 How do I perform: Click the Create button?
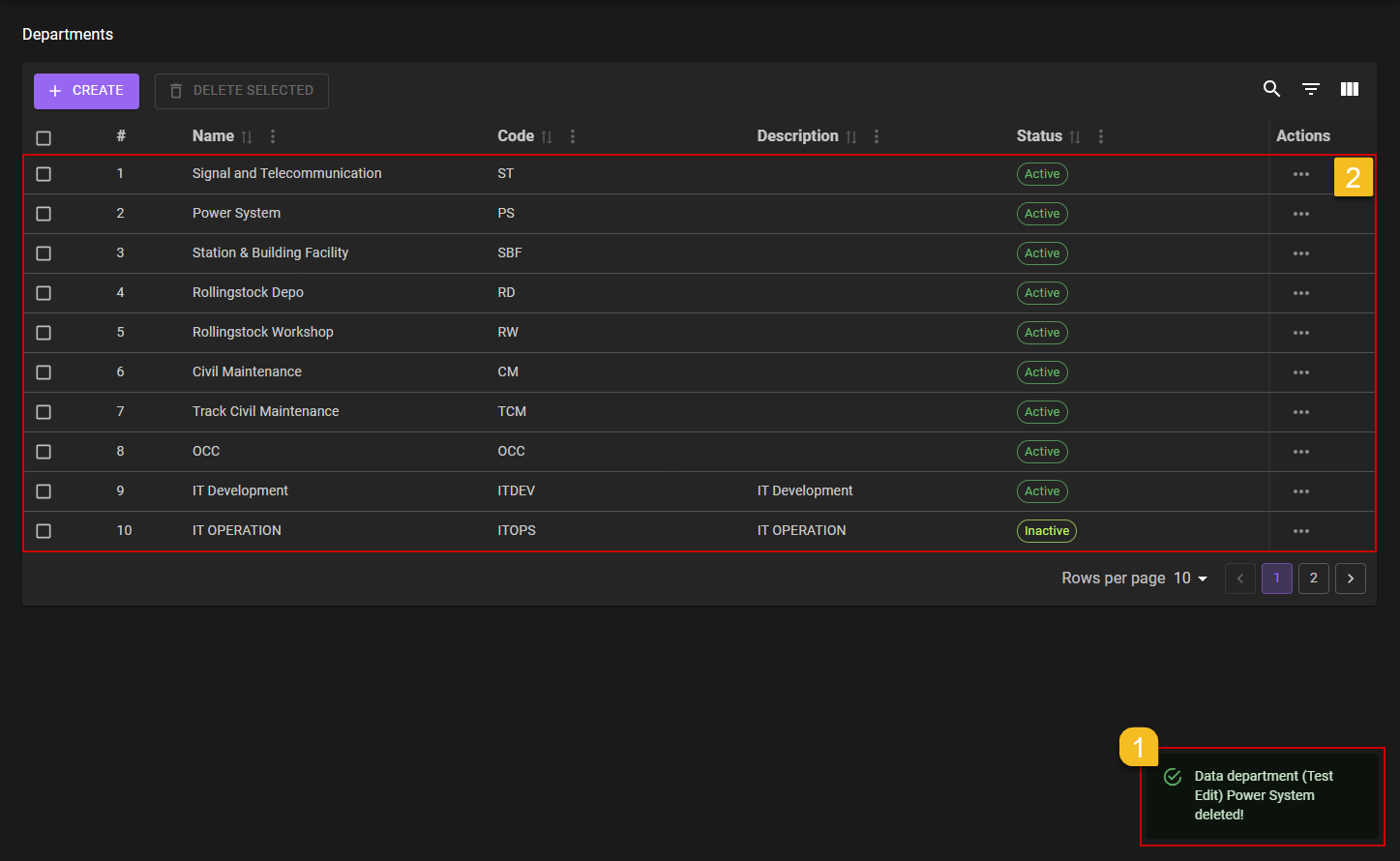click(86, 91)
